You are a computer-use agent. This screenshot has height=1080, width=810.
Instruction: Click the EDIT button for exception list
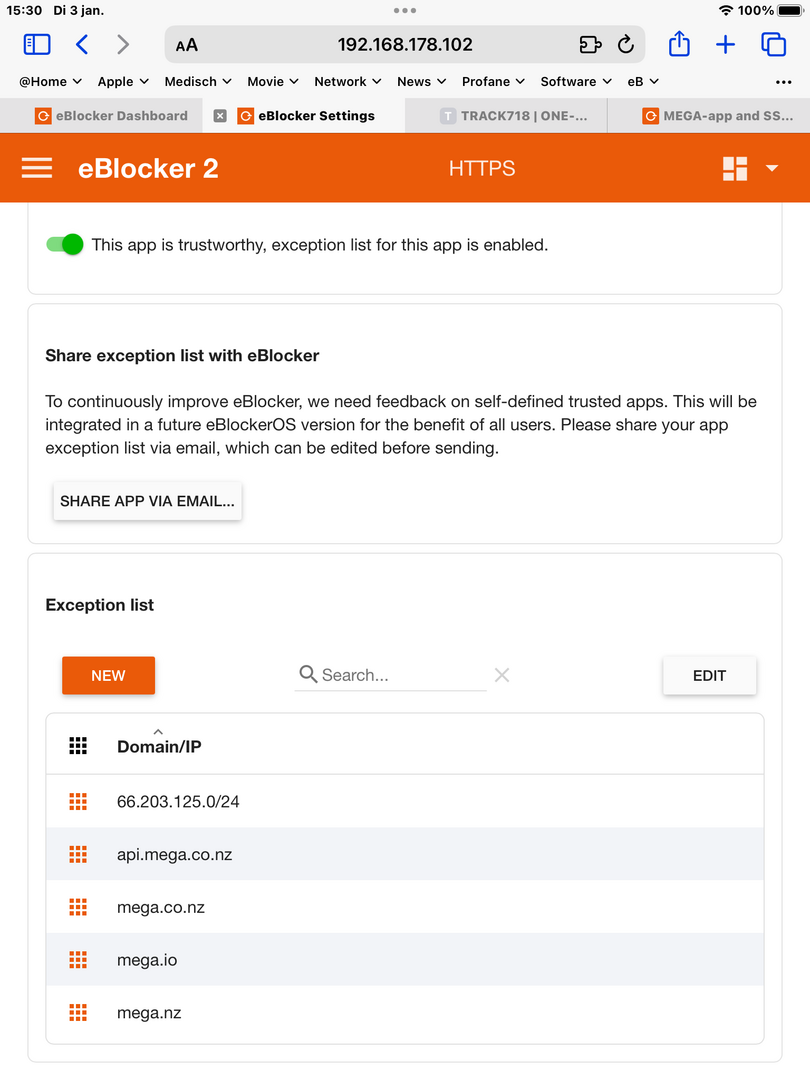tap(709, 676)
